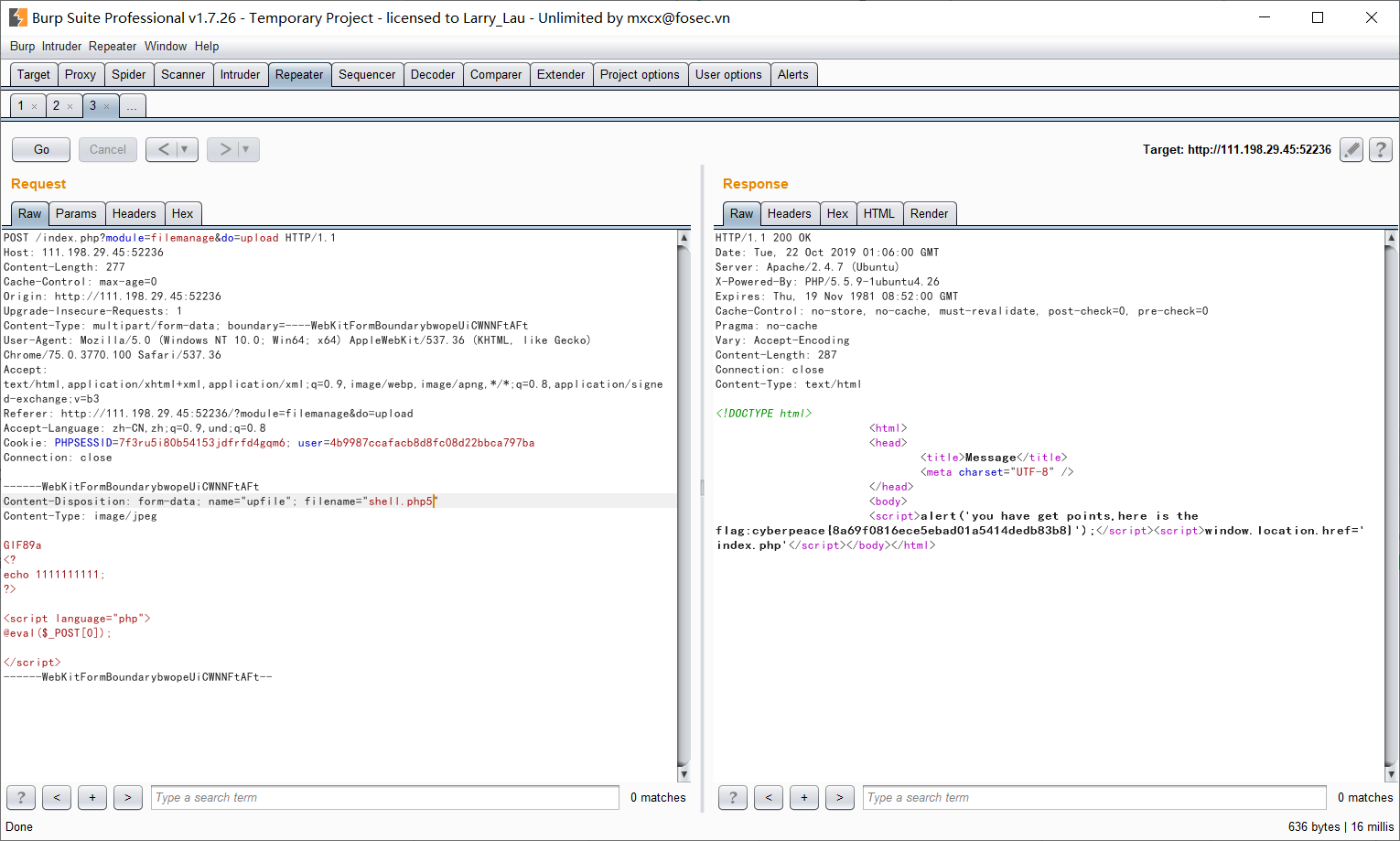Focus the request search term field
This screenshot has height=841, width=1400.
click(x=385, y=797)
